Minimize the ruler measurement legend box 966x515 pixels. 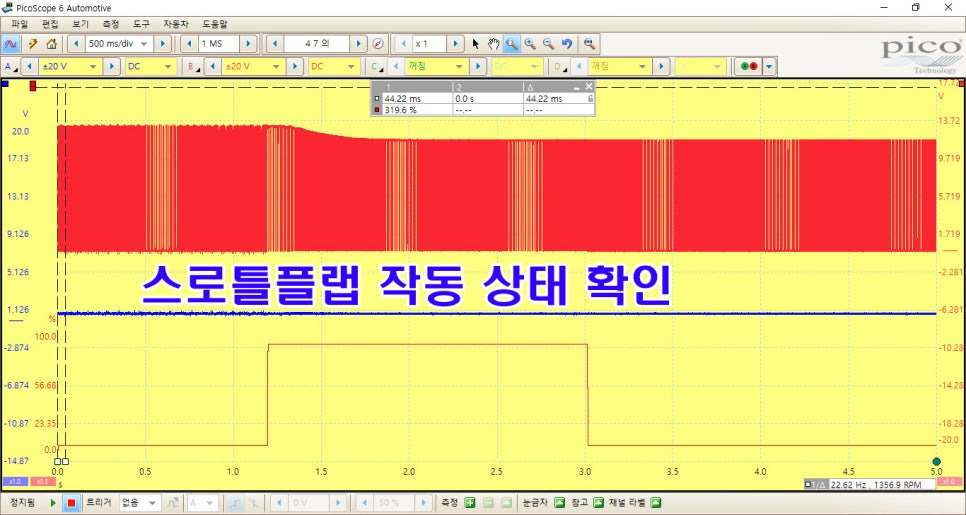tap(577, 87)
